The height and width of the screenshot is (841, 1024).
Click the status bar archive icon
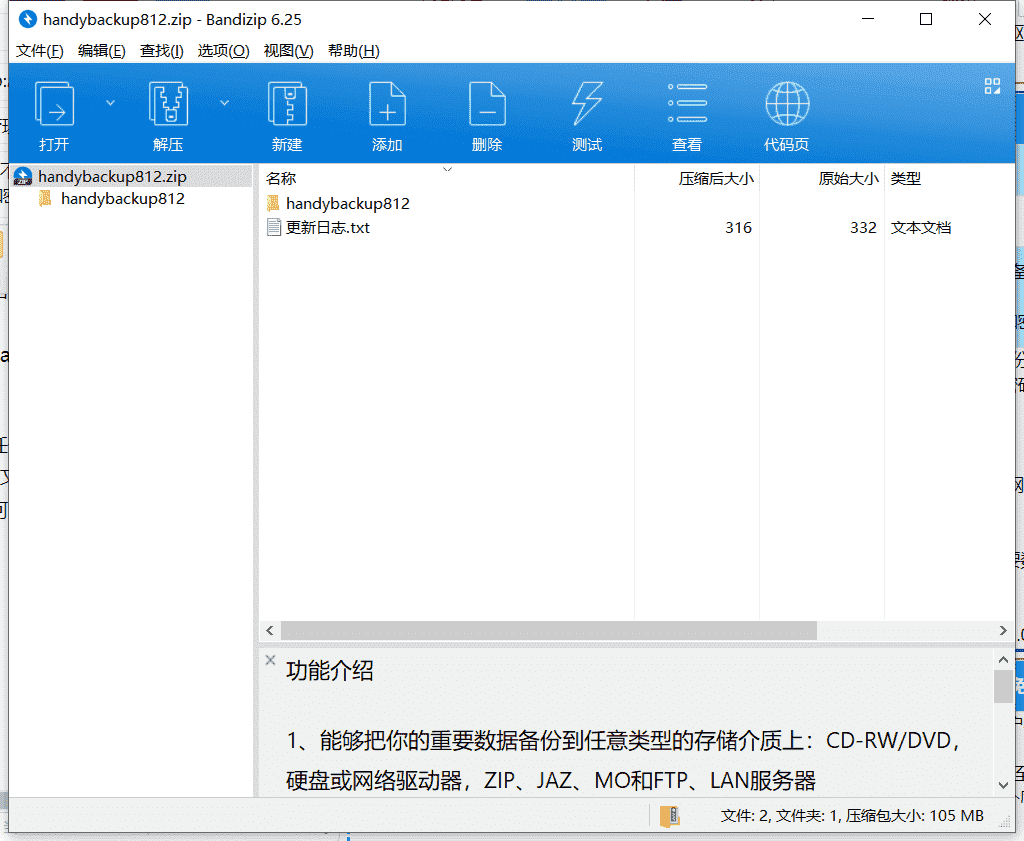pyautogui.click(x=669, y=816)
